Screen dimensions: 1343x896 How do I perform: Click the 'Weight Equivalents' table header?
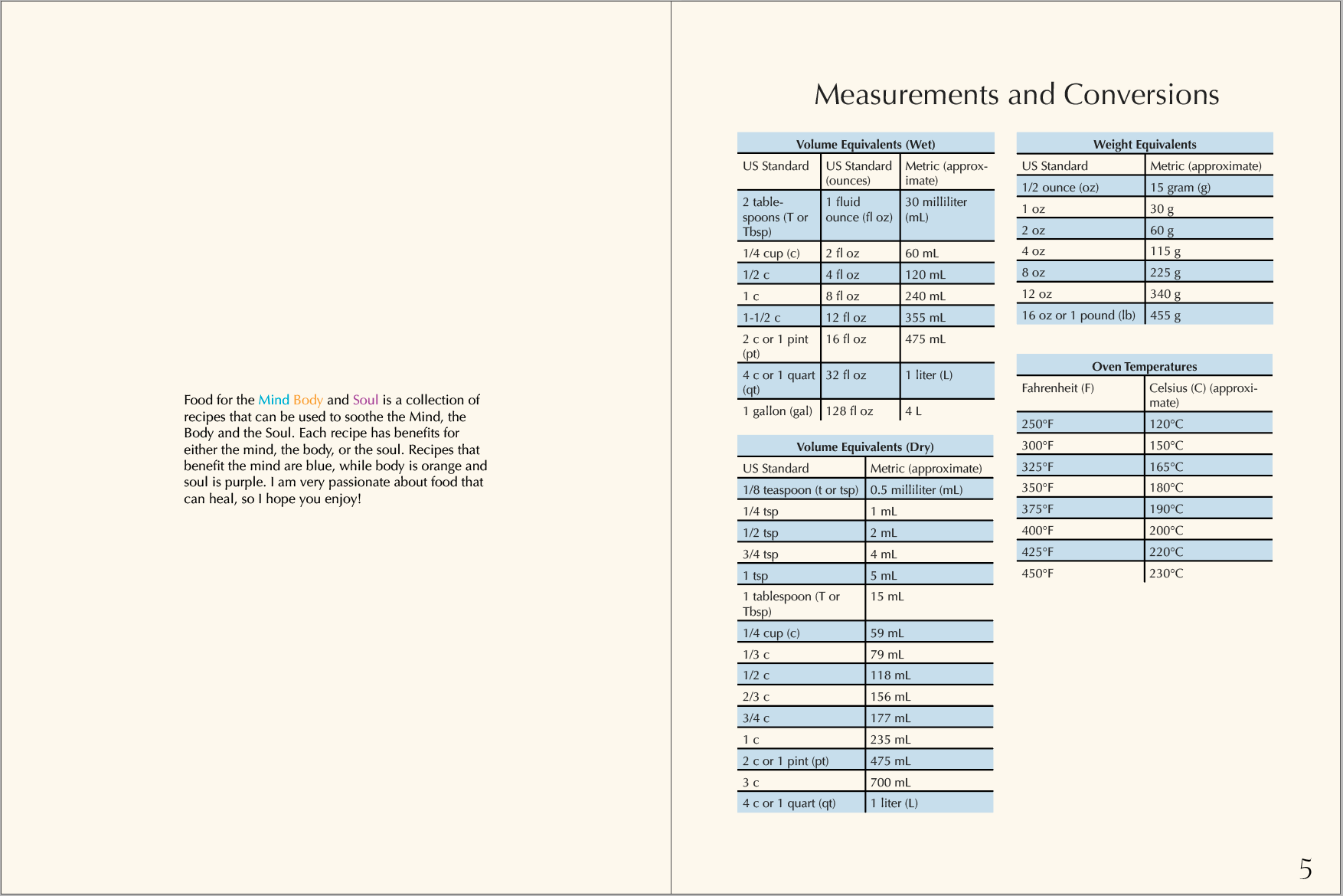point(1145,144)
